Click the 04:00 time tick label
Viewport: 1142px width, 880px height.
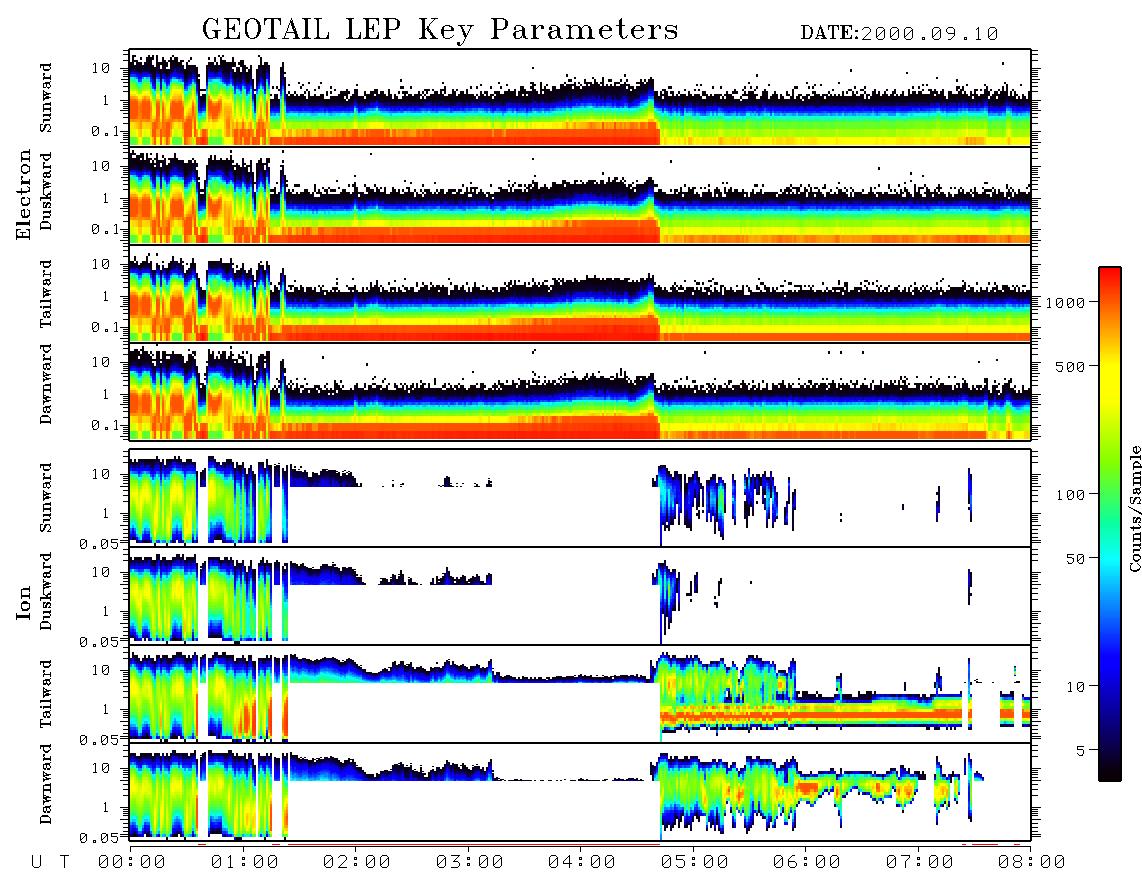582,862
